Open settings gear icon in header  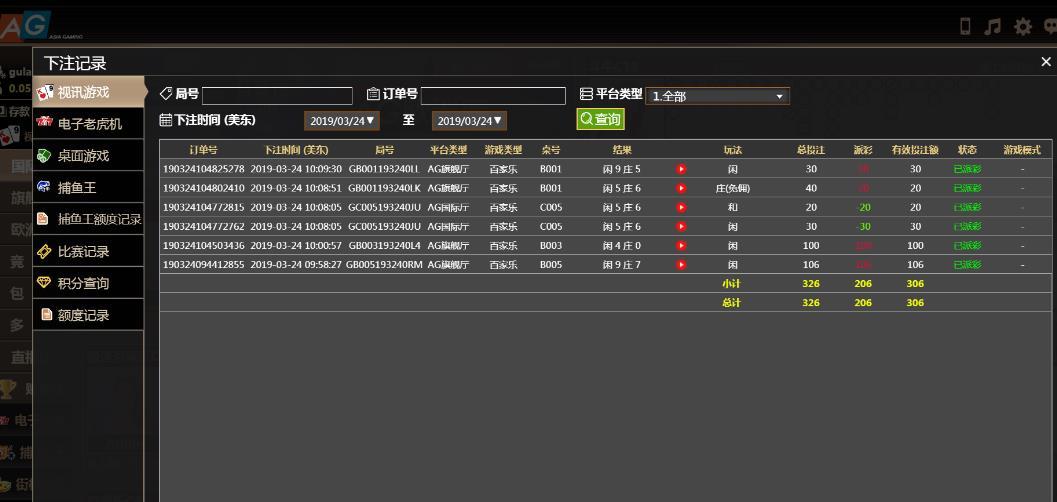tap(1023, 26)
